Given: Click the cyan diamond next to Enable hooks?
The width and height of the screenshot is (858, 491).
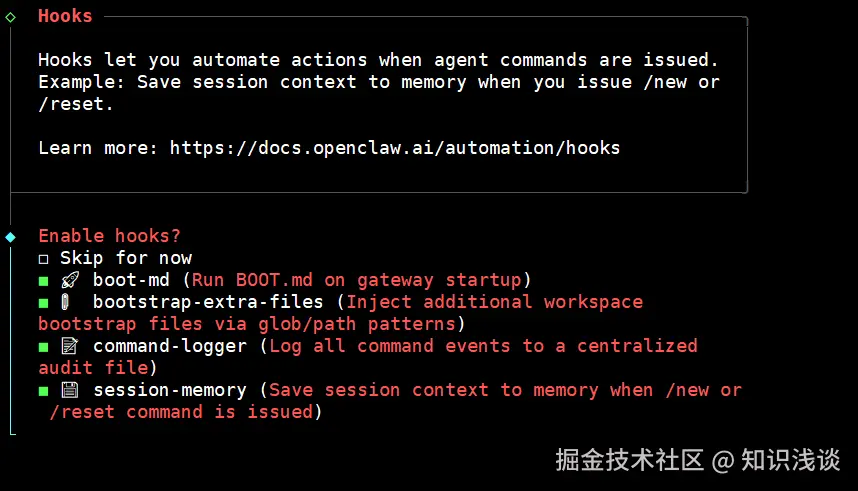Looking at the screenshot, I should click(11, 237).
